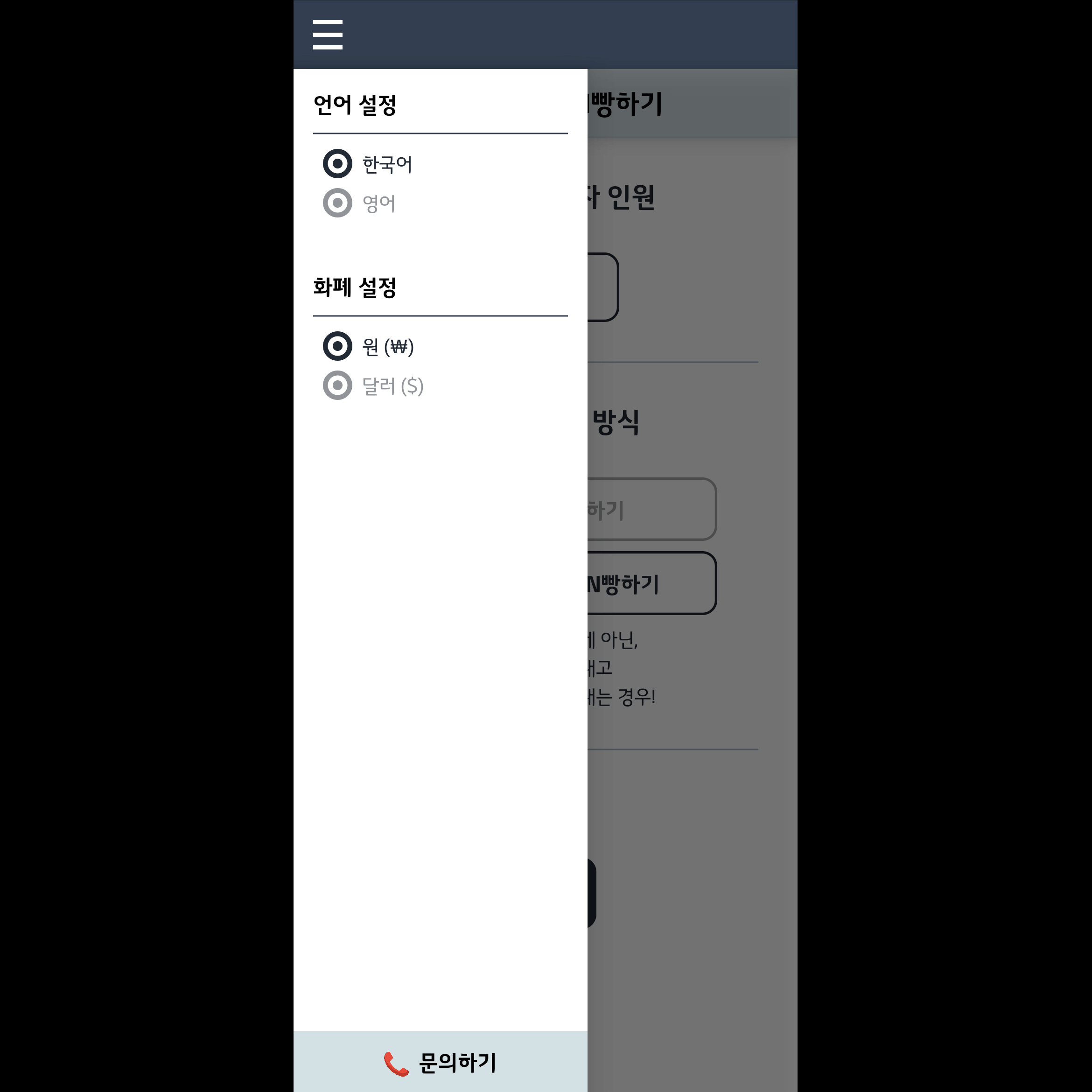
Task: Select the 달러 ($) currency radio
Action: [337, 385]
